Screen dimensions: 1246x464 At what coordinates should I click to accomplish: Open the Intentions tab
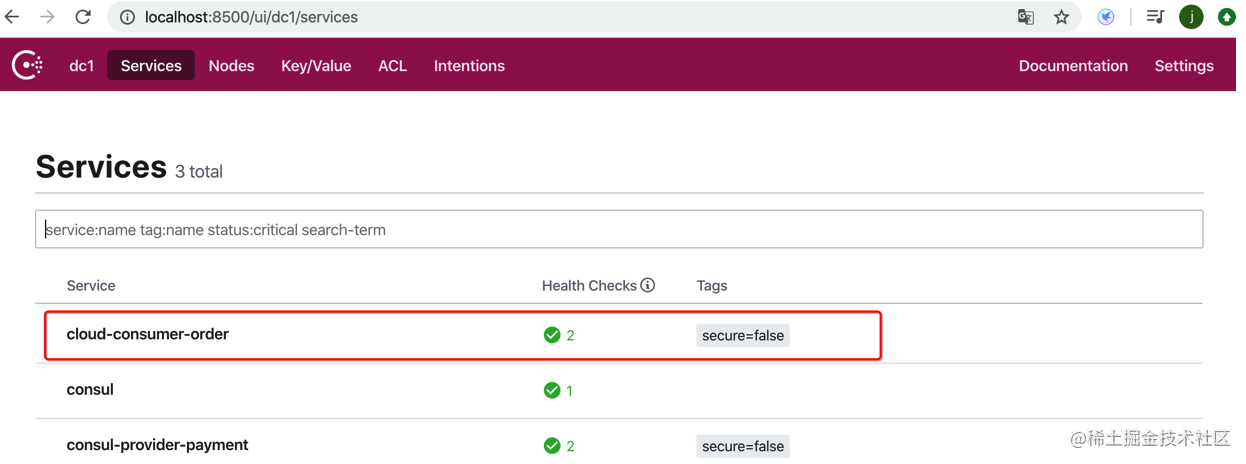pos(469,66)
